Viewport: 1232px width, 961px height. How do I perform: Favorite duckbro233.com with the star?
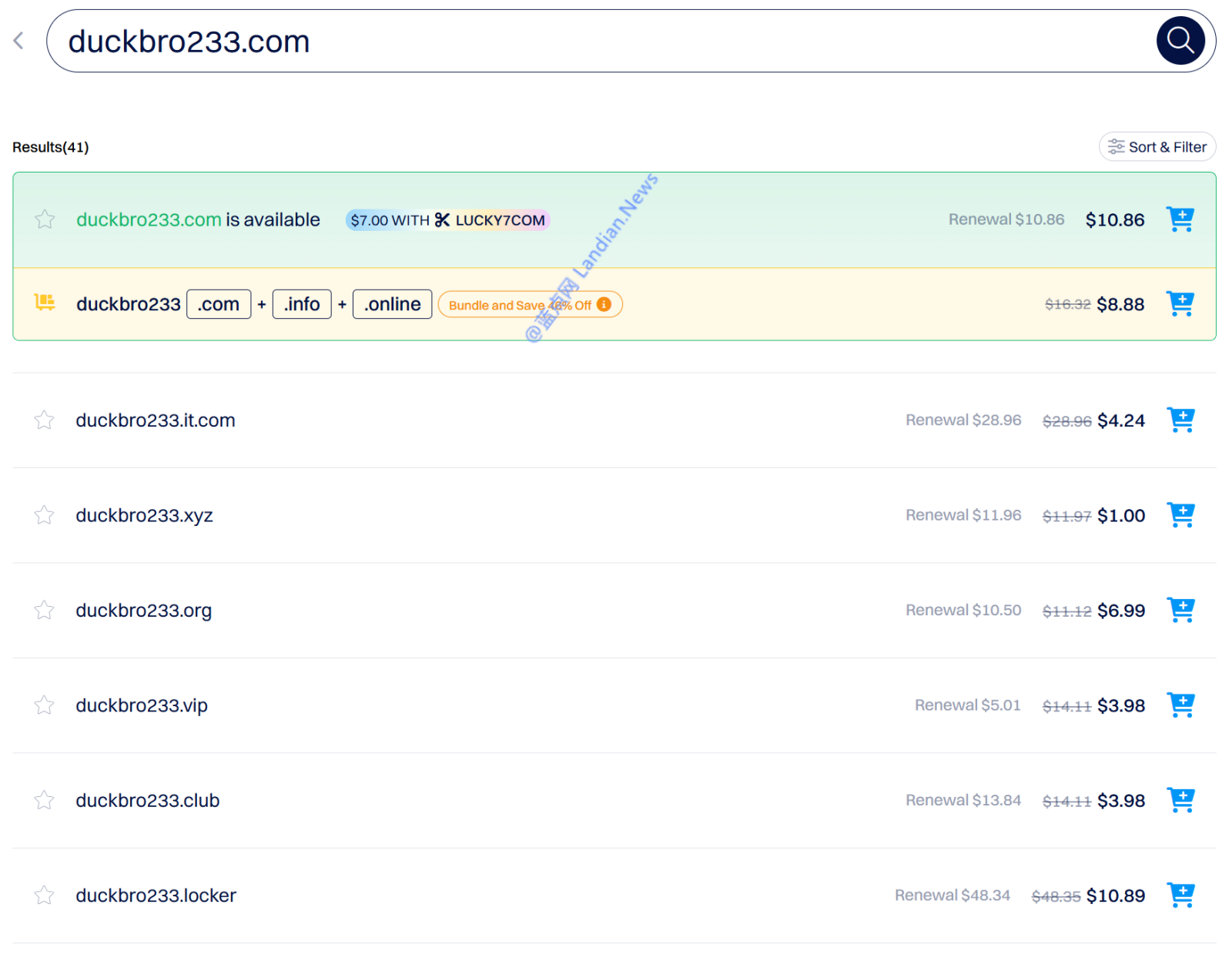[45, 219]
